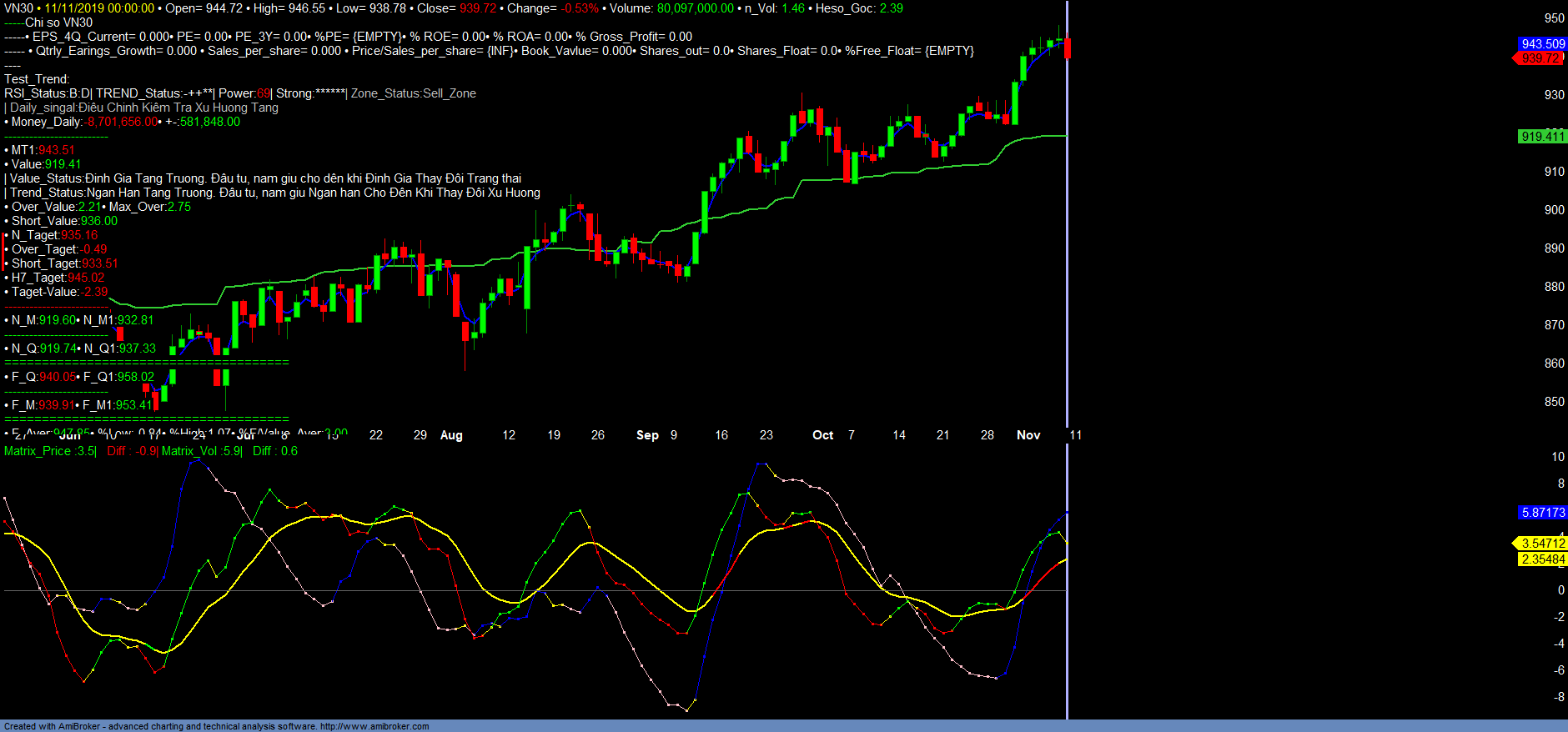Select the Aug month marker on date axis

(451, 435)
